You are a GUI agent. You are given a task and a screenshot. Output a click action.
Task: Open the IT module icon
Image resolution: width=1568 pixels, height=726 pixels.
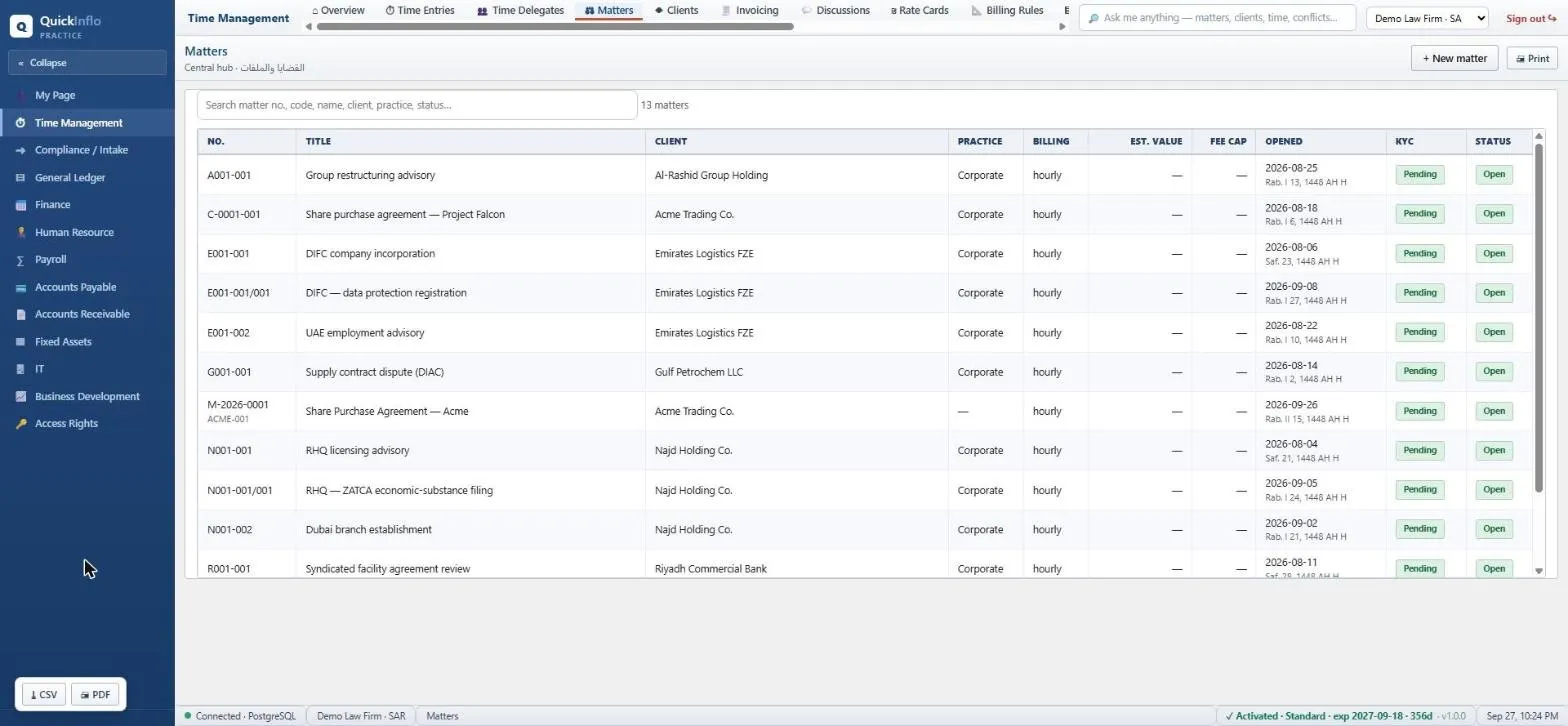[21, 369]
